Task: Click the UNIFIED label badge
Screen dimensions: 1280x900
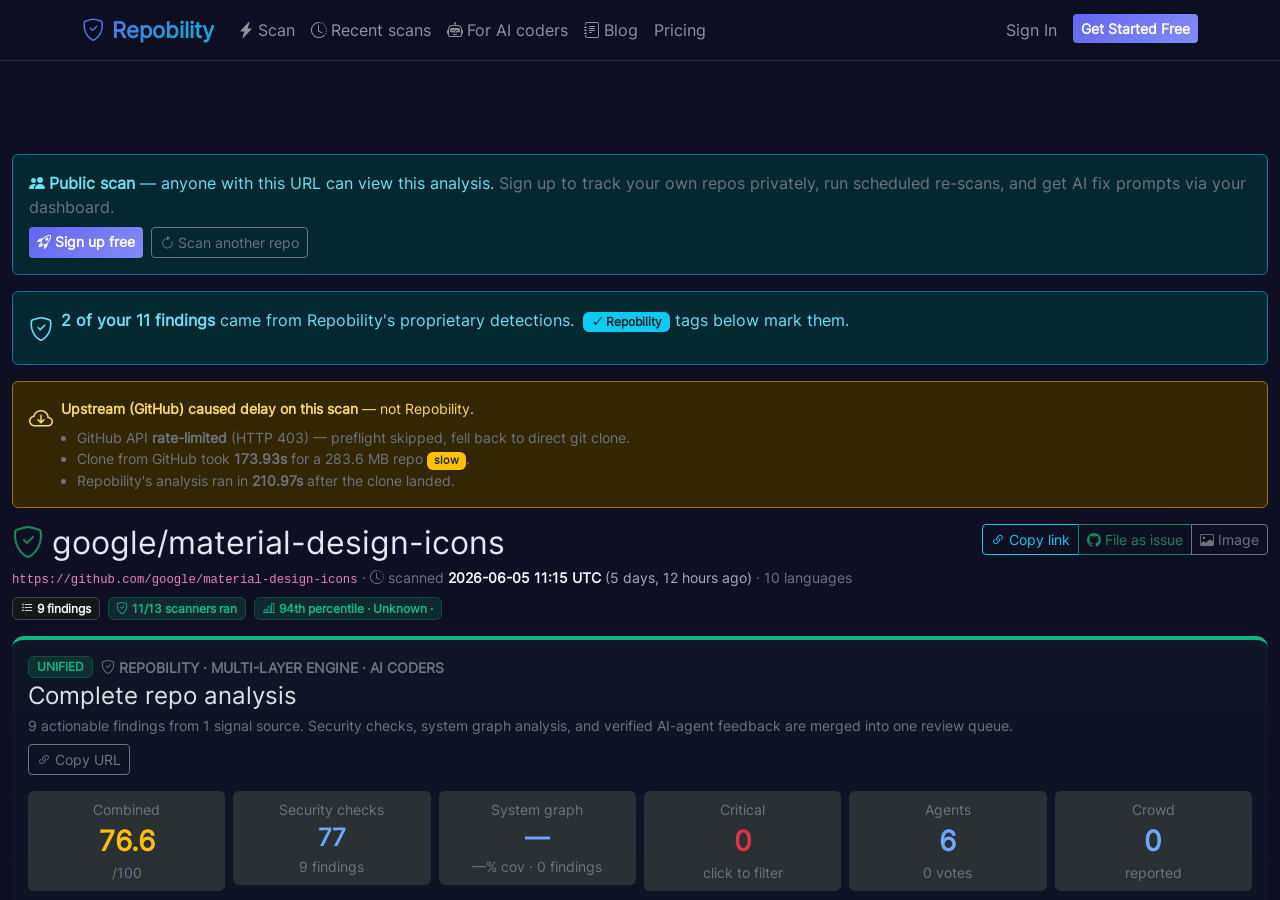Action: click(60, 667)
